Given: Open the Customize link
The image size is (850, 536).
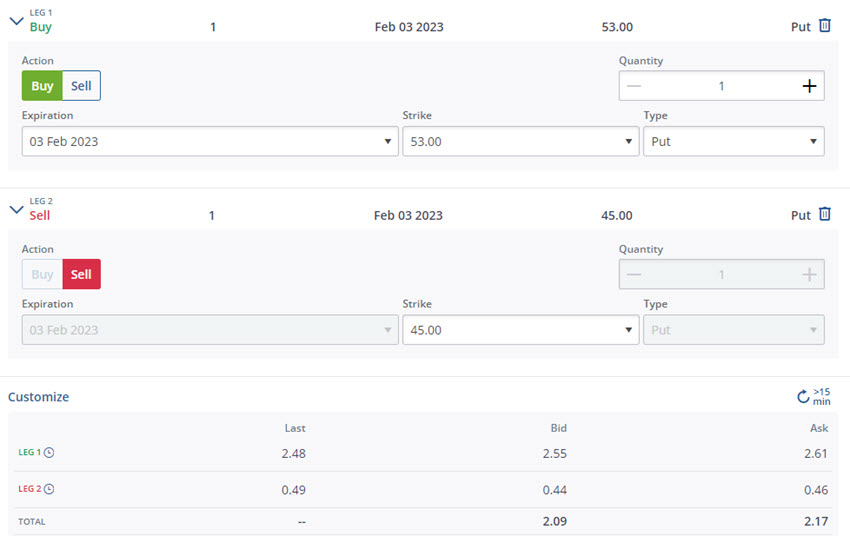Looking at the screenshot, I should coord(38,397).
